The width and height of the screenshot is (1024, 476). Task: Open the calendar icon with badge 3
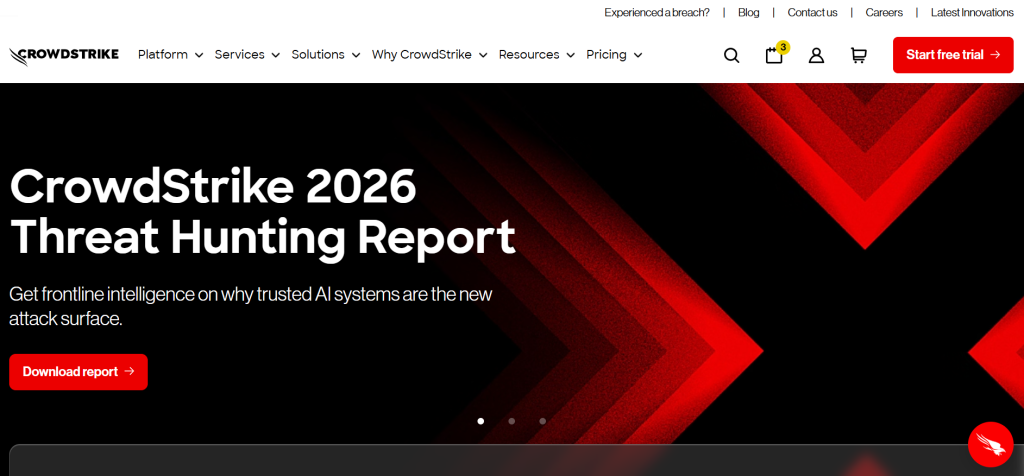pyautogui.click(x=775, y=54)
